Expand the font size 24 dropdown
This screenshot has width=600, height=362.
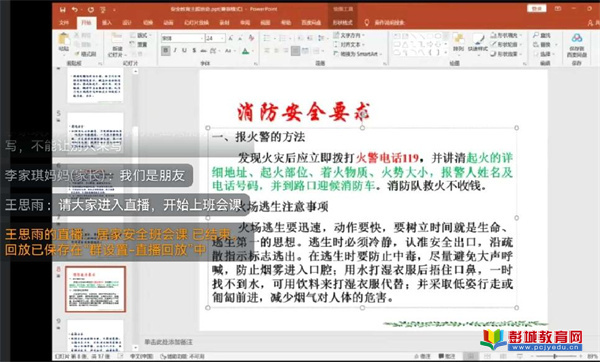222,38
